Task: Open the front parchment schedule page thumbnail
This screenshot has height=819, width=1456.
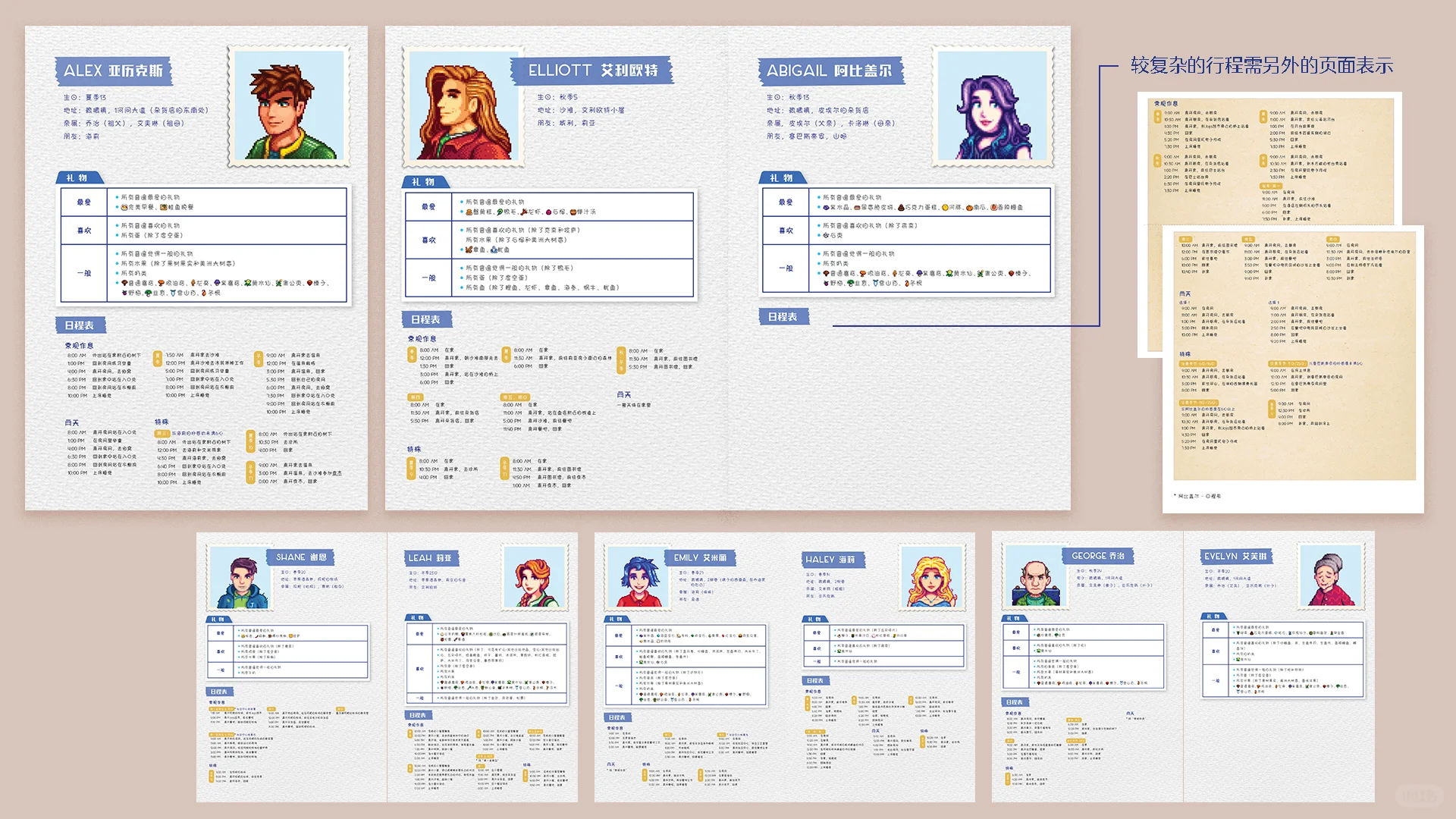Action: pos(1293,369)
